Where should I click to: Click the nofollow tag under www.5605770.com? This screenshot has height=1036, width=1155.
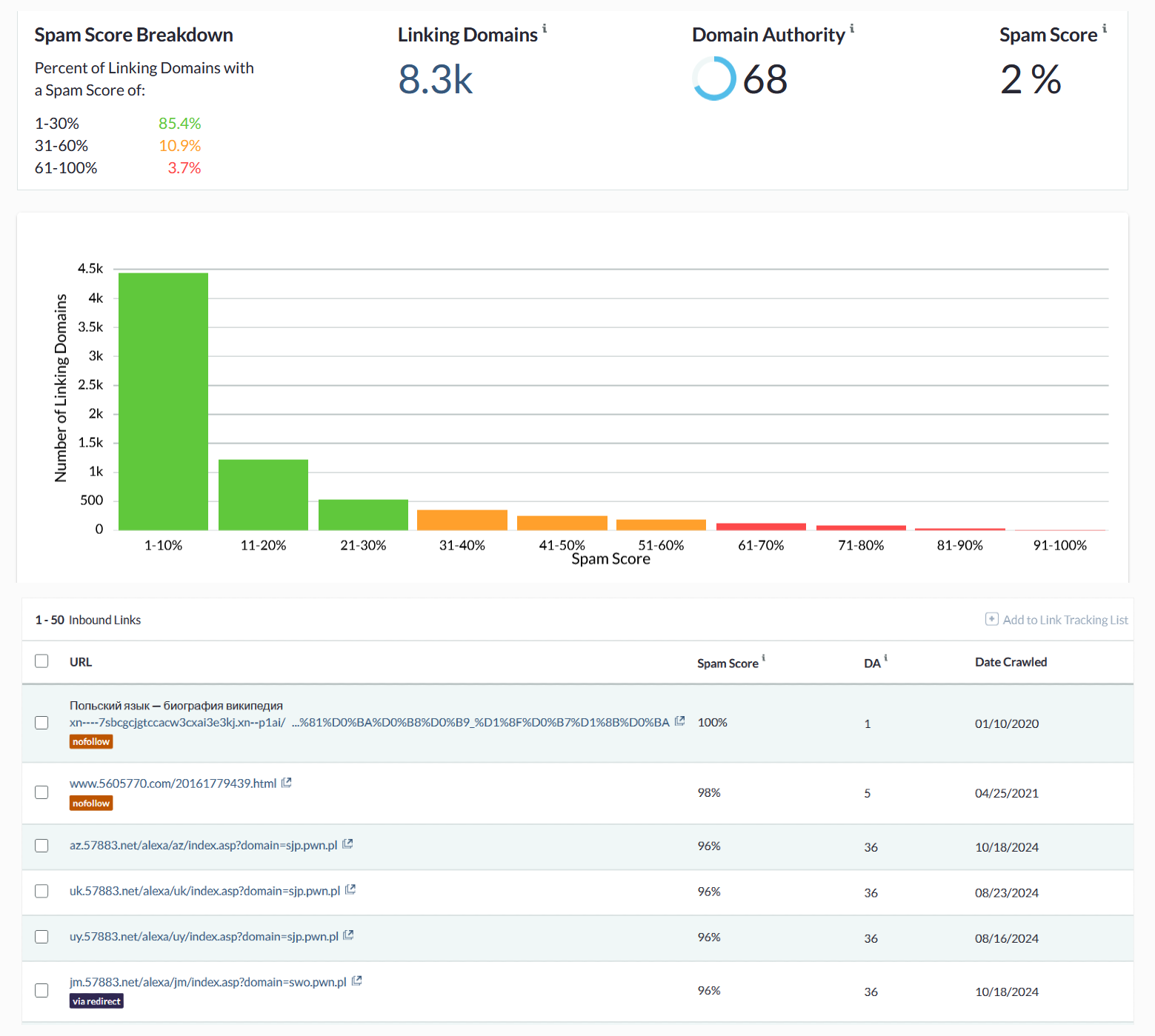[x=91, y=803]
